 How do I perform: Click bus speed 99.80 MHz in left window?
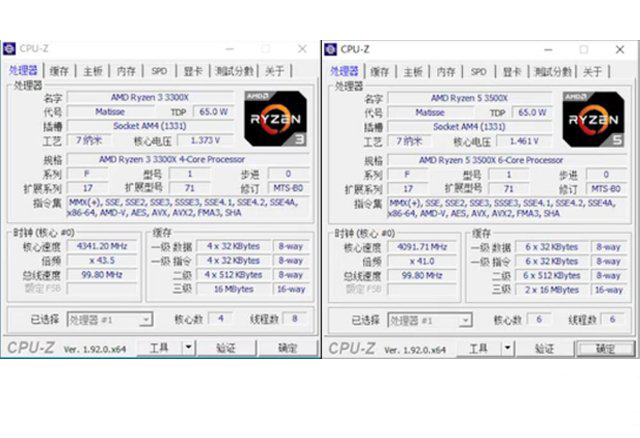click(x=102, y=275)
